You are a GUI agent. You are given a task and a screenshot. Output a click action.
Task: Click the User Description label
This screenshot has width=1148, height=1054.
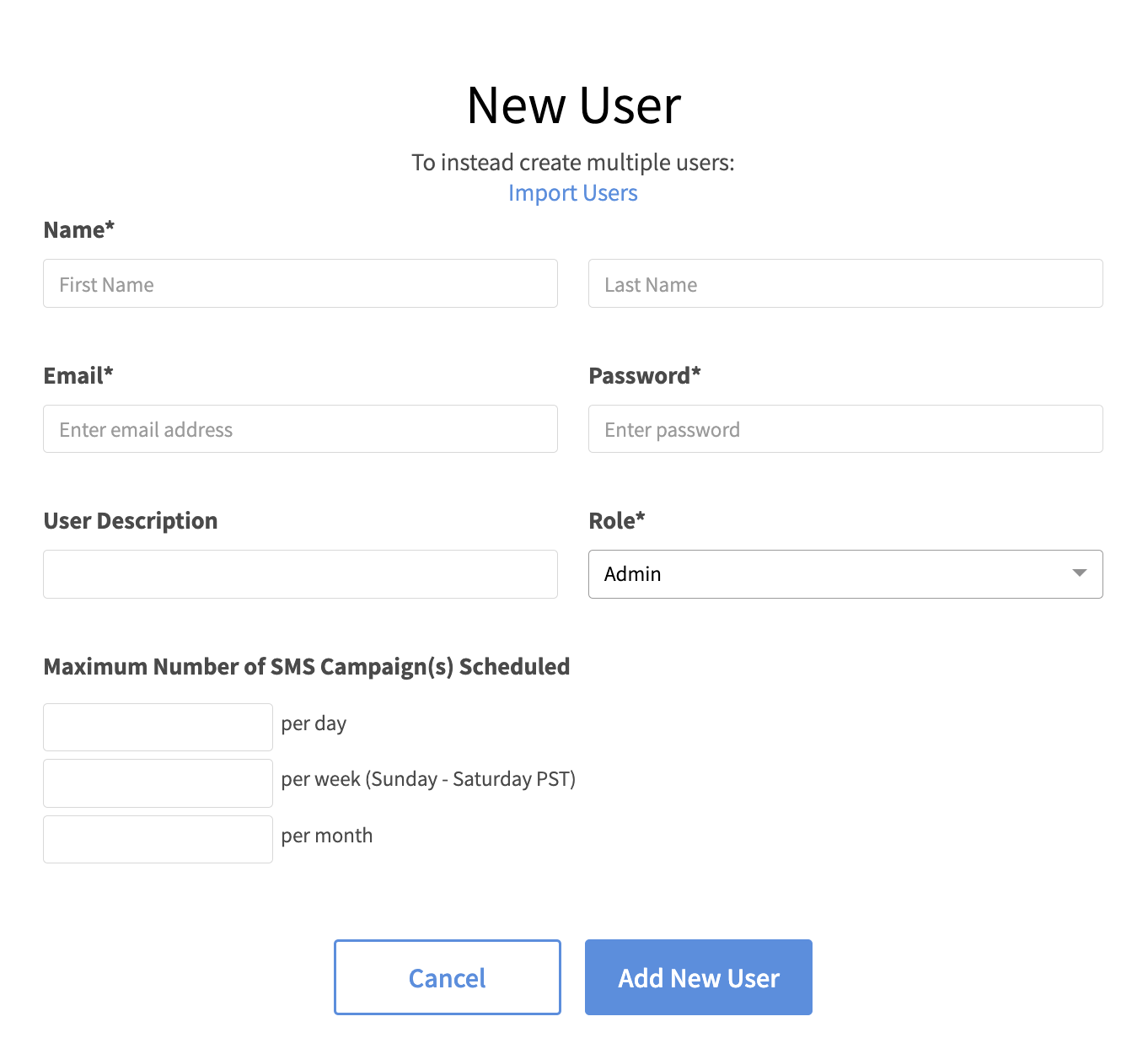click(x=131, y=521)
